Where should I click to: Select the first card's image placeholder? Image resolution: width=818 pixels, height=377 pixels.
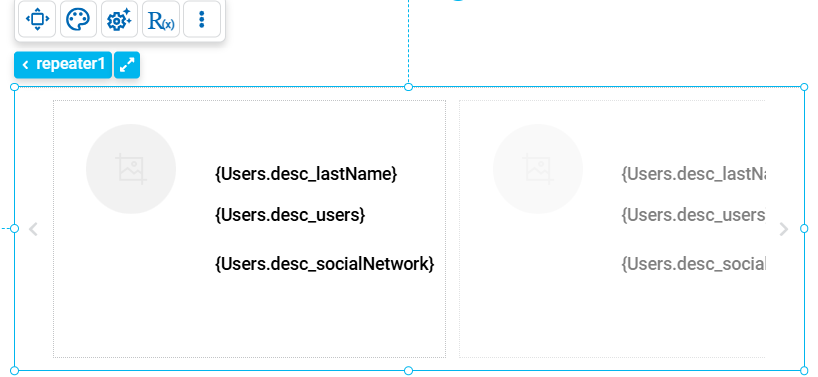coord(131,169)
